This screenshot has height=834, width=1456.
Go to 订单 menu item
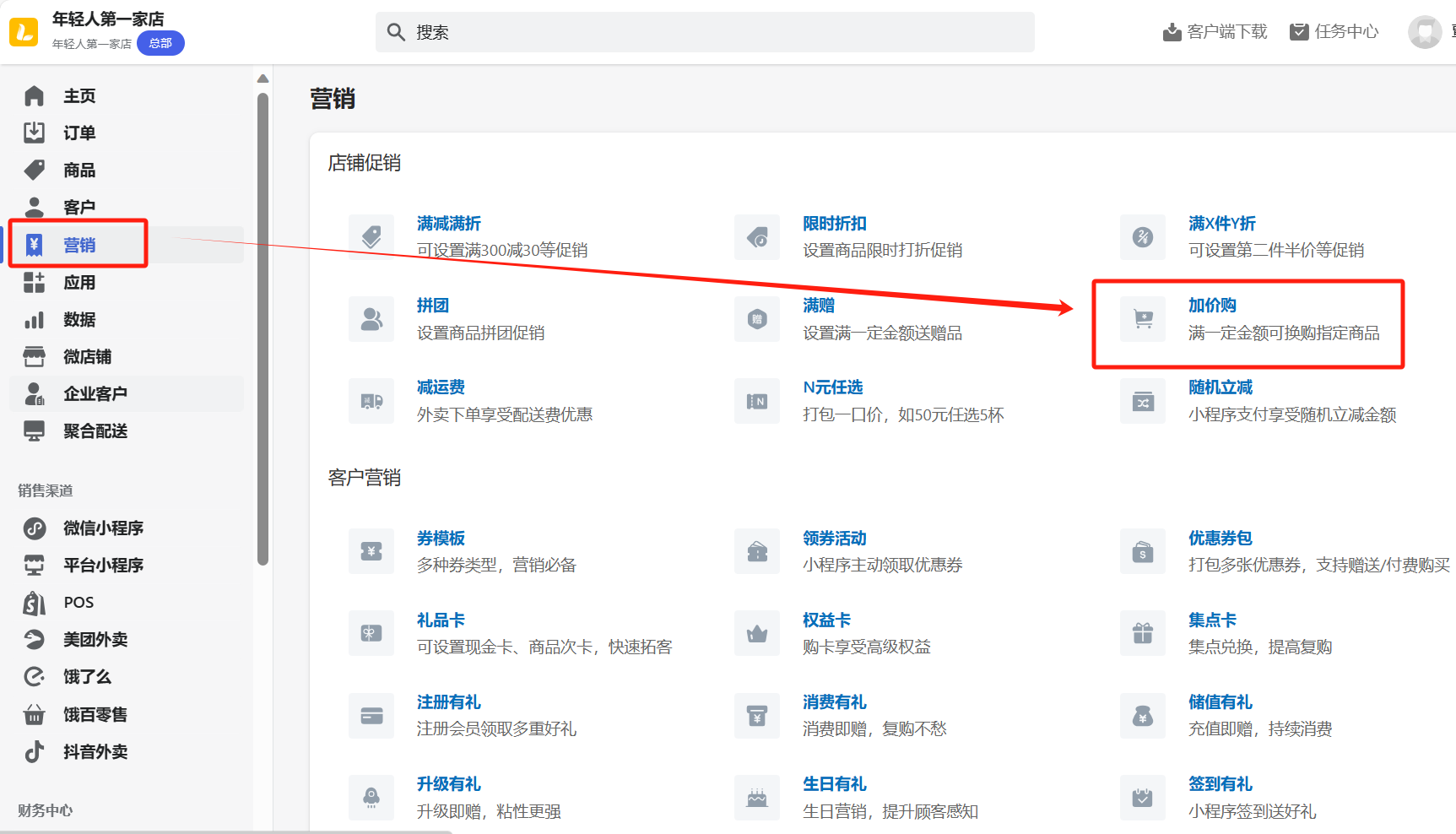(x=127, y=133)
